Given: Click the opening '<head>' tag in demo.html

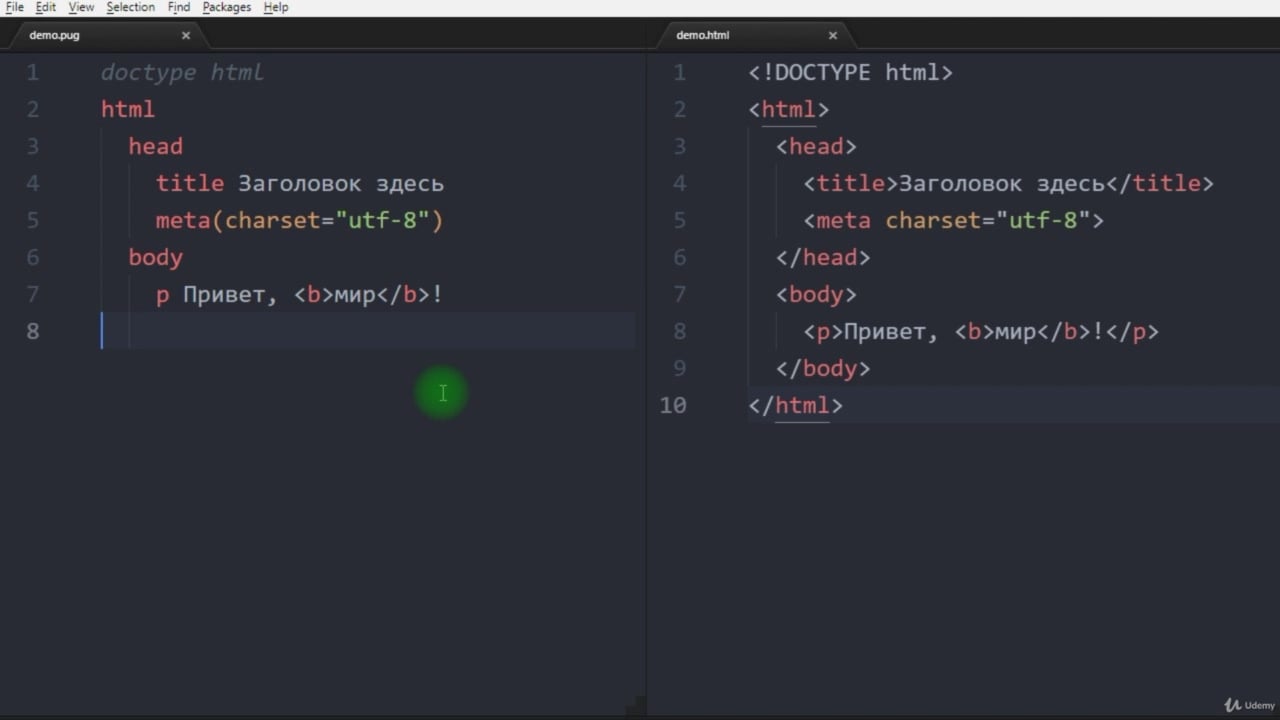Looking at the screenshot, I should [816, 147].
